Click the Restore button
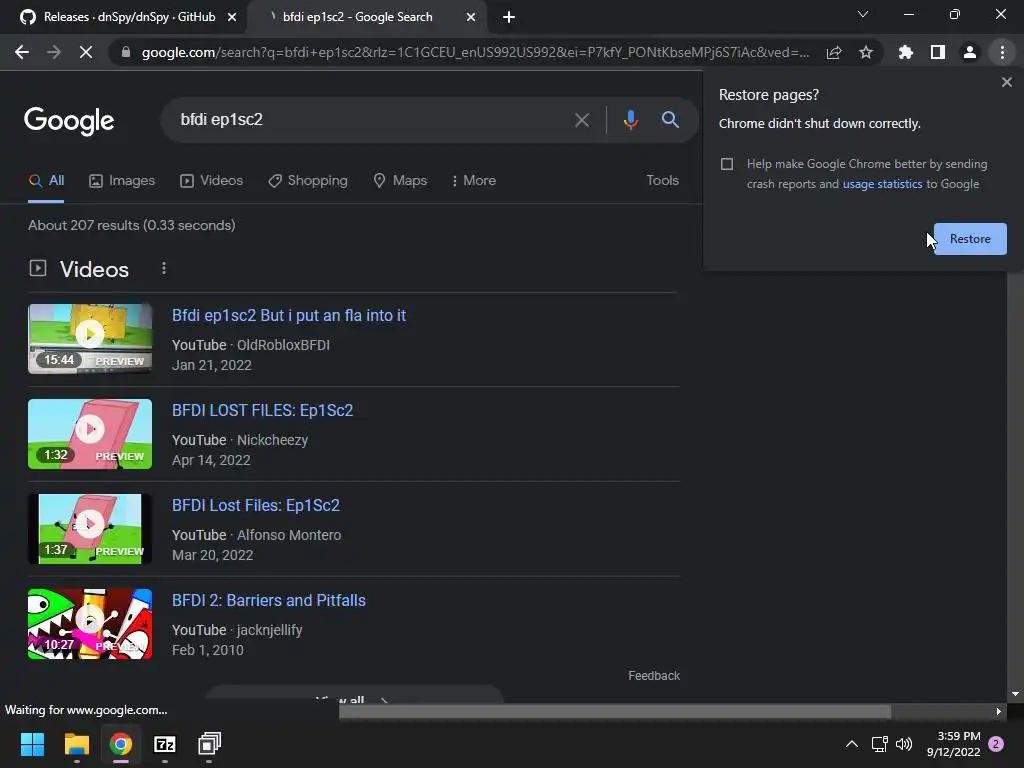The width and height of the screenshot is (1024, 768). pos(970,239)
